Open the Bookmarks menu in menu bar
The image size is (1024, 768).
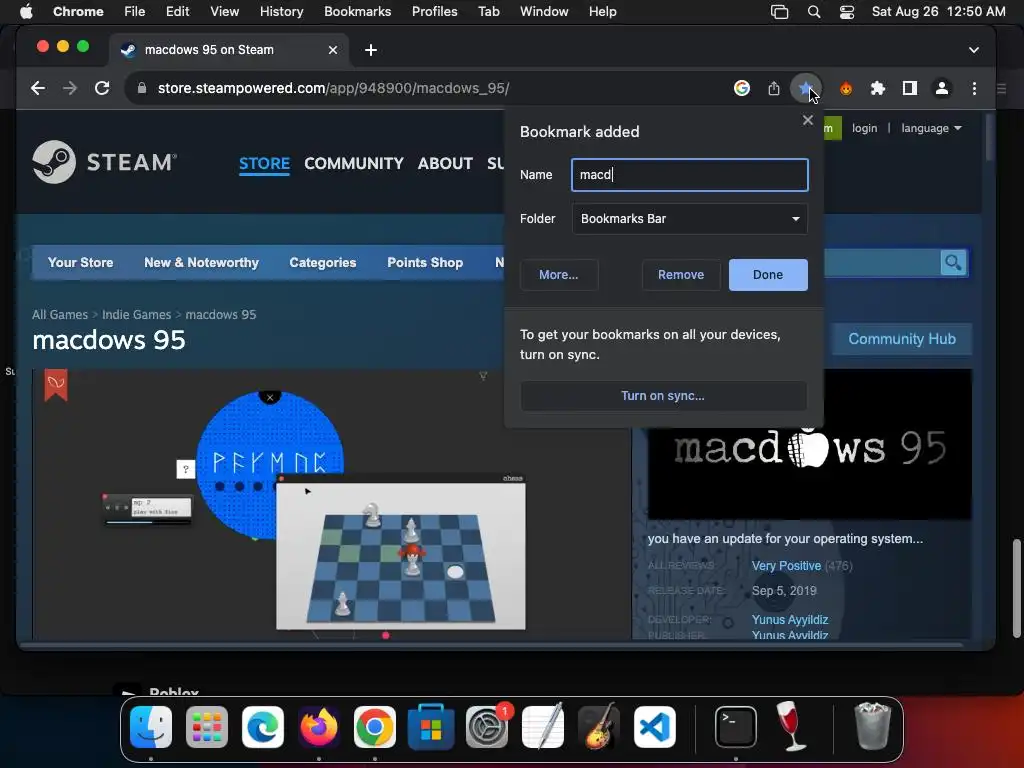click(x=357, y=12)
